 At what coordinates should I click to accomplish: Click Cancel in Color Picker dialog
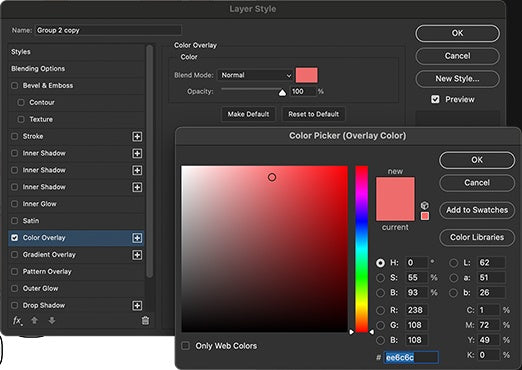(477, 183)
